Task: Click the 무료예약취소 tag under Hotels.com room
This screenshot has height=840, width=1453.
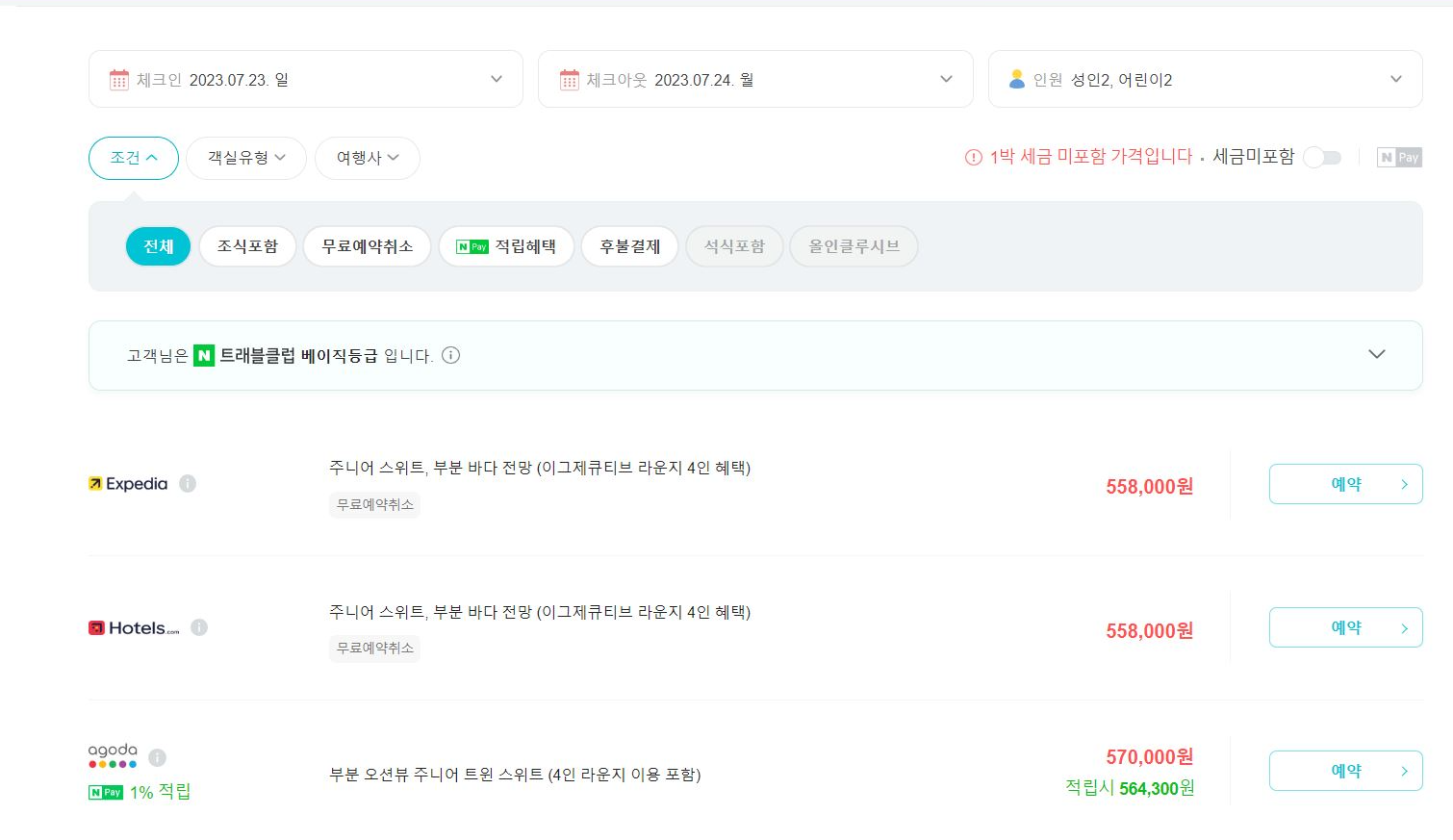Action: click(x=374, y=649)
